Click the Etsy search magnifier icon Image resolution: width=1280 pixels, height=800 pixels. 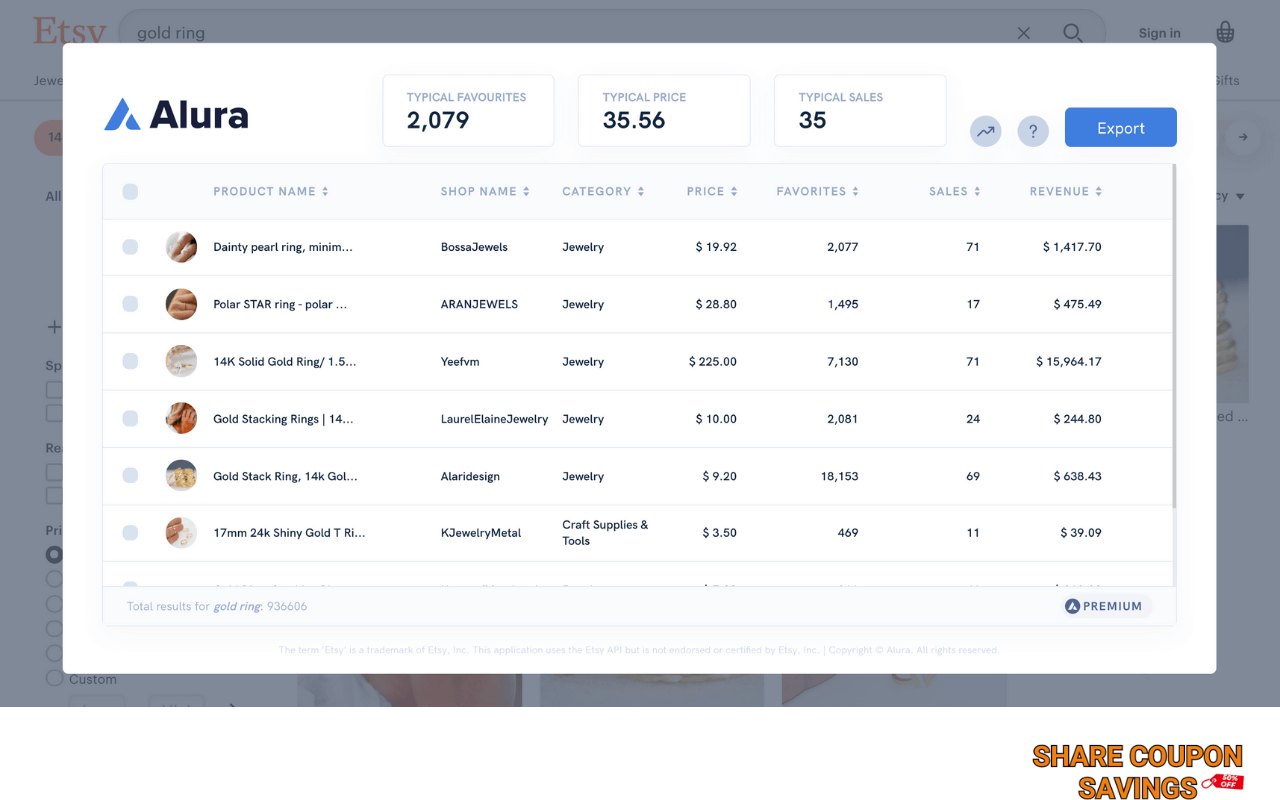1073,33
